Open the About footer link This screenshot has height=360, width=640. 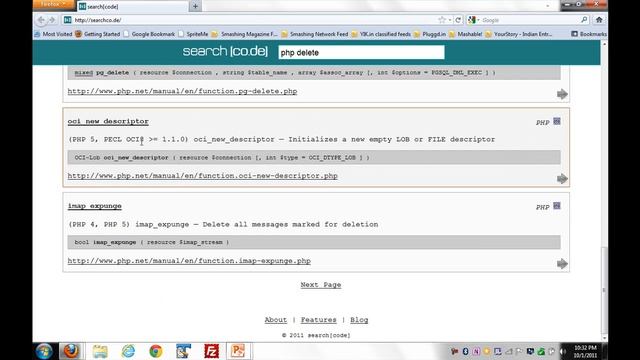pos(276,320)
